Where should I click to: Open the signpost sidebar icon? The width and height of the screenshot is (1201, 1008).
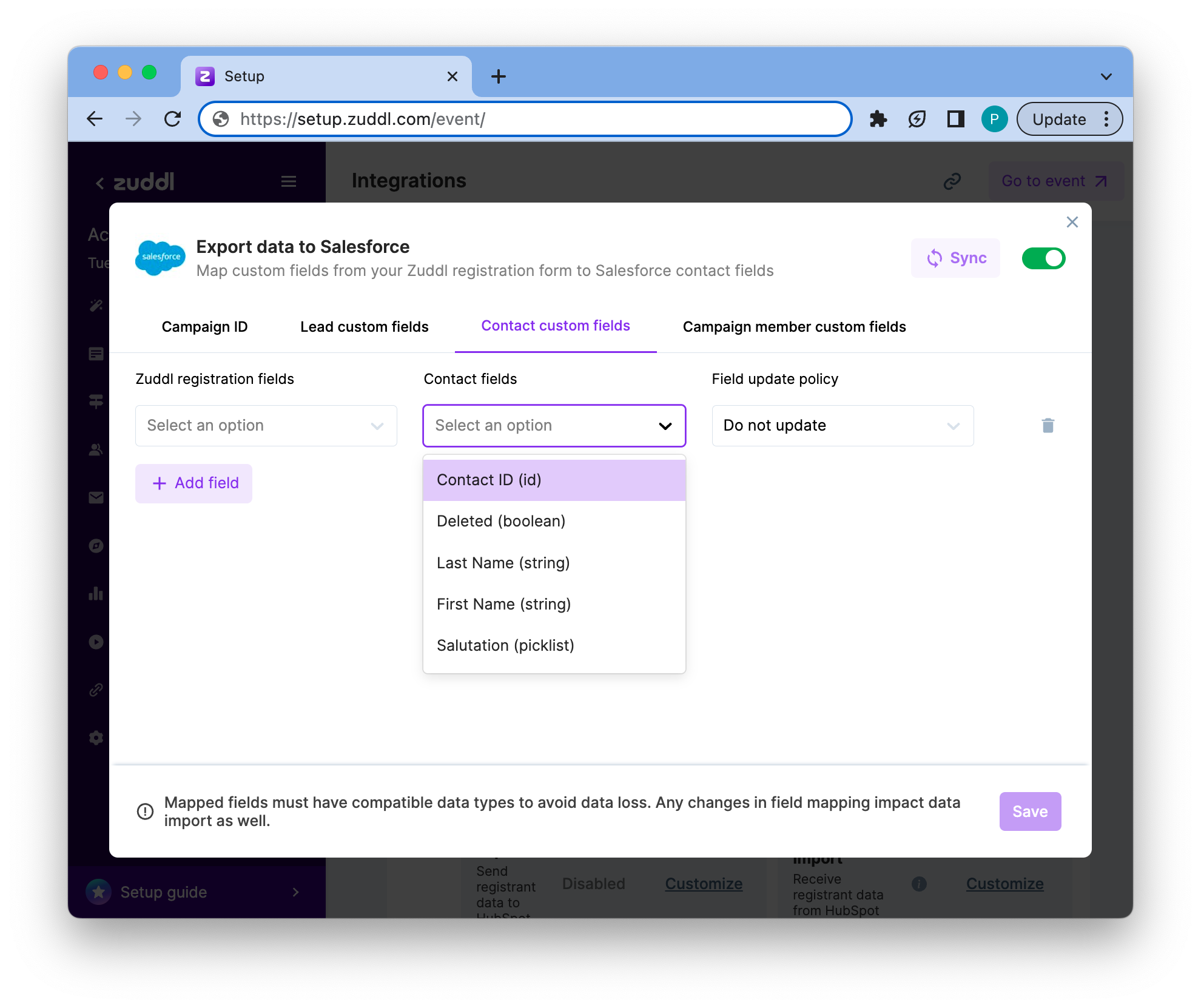[96, 402]
